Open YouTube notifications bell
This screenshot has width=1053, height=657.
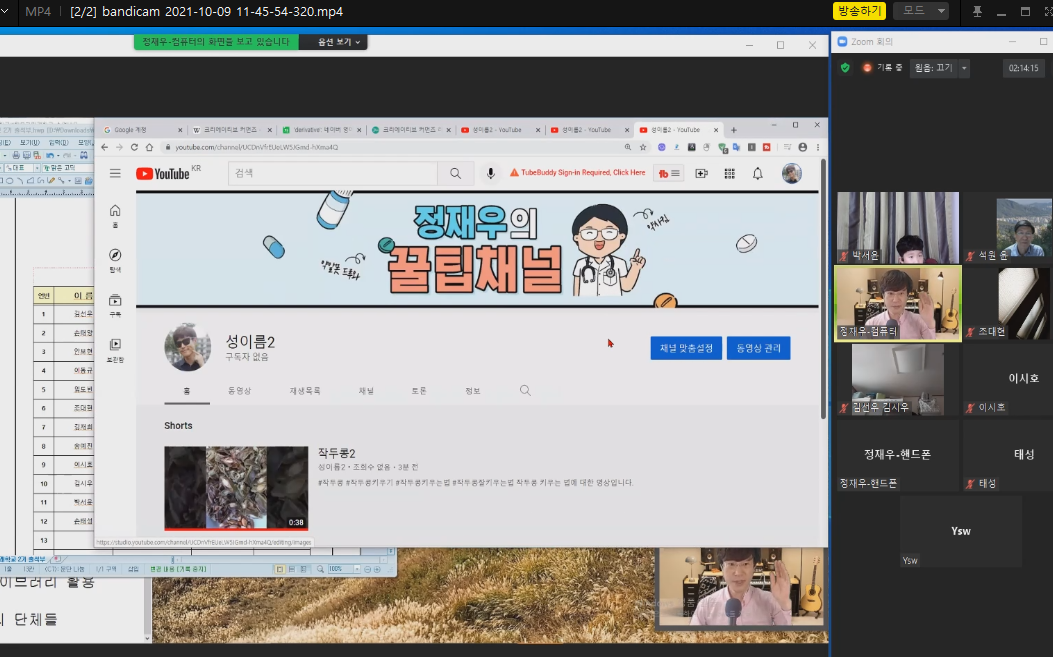point(758,173)
